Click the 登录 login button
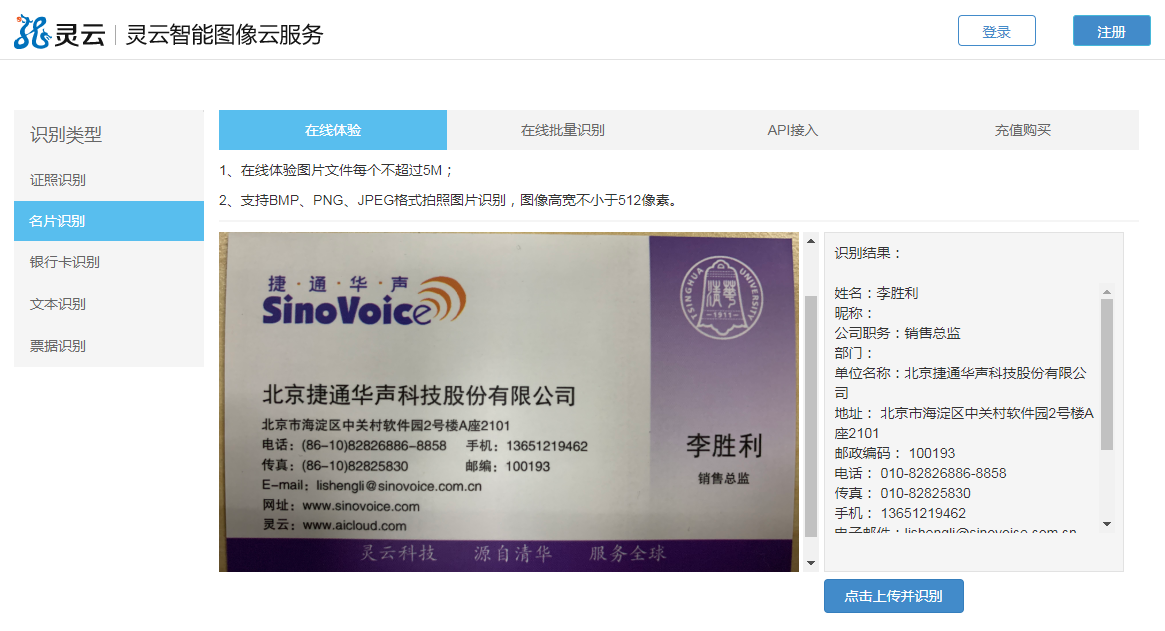 click(x=996, y=31)
